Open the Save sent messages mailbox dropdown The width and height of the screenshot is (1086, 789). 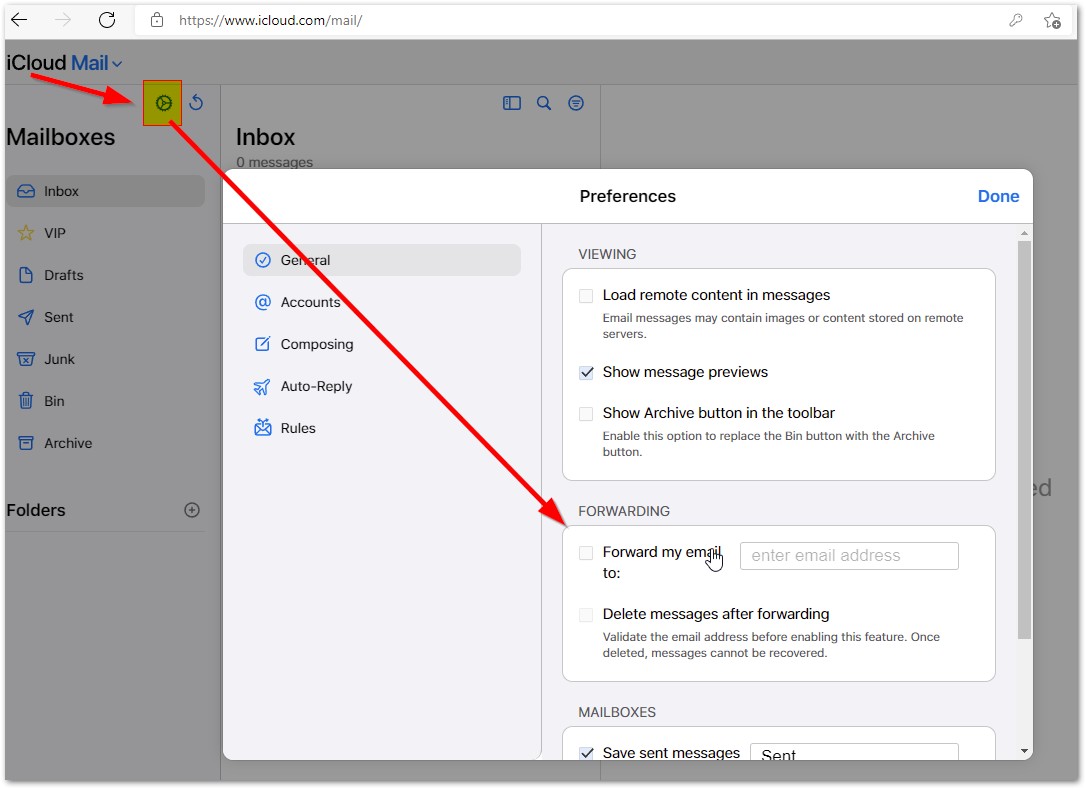coord(853,753)
